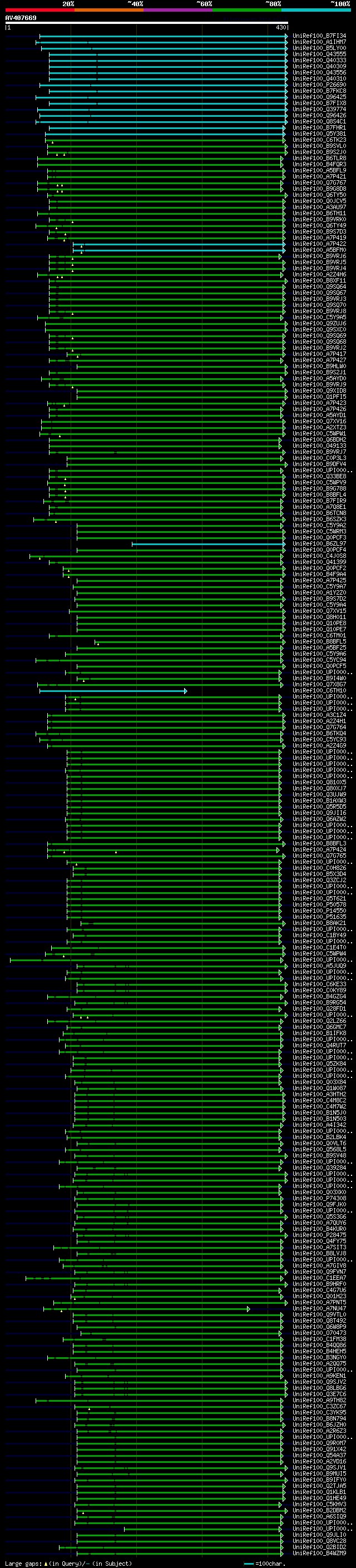Image resolution: width=356 pixels, height=1568 pixels.
Task: Open hit UniRef100_B7FKC8
Action: click(x=319, y=91)
